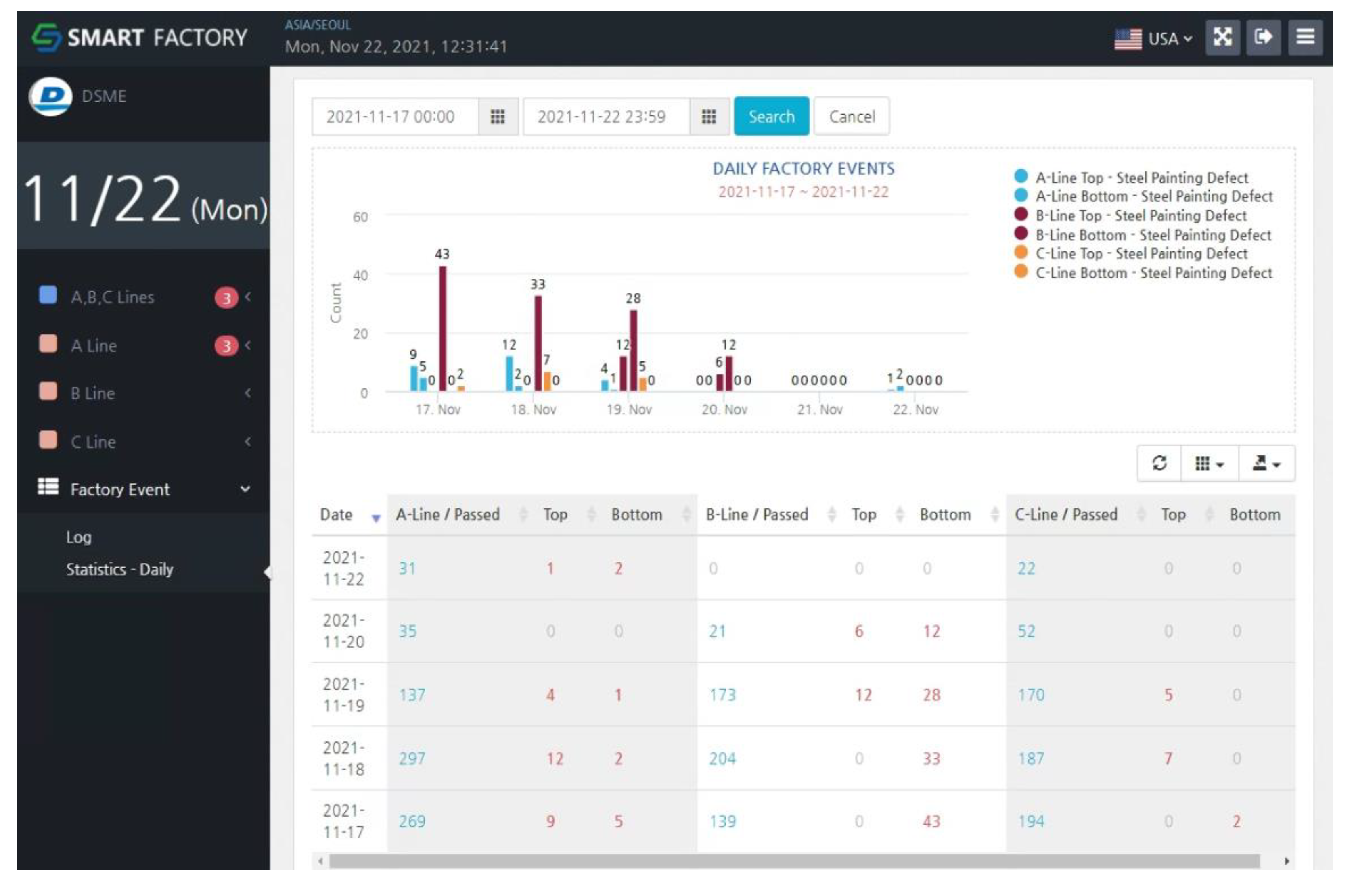
Task: Expand the A,B,C Lines sidebar menu
Action: [113, 297]
